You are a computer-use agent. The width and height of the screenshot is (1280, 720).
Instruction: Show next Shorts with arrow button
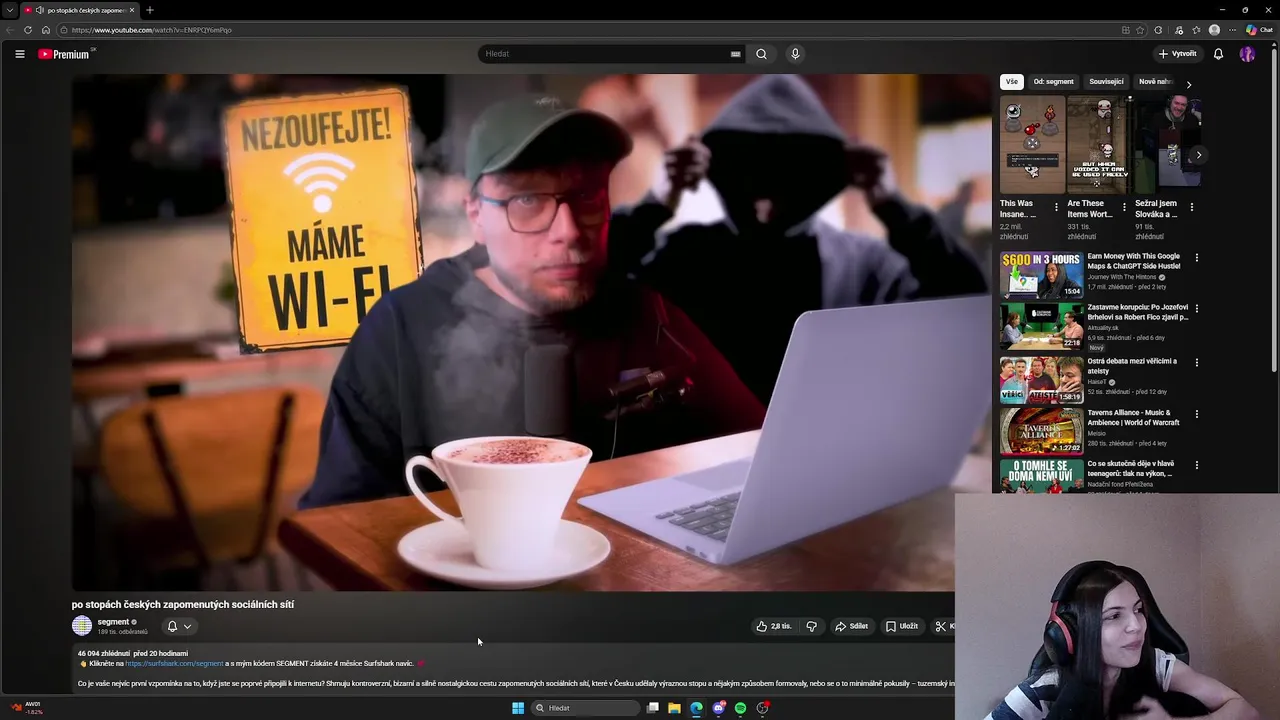click(x=1199, y=155)
